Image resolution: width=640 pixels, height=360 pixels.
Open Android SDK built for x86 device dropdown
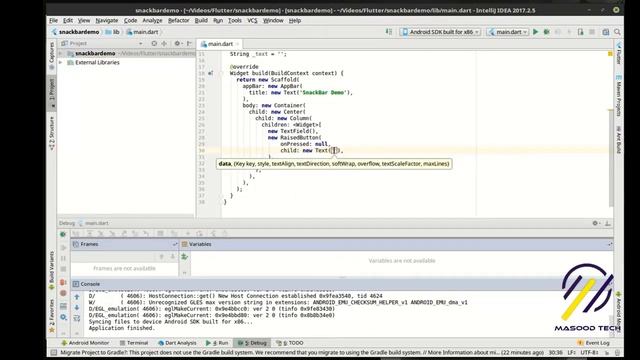(x=440, y=32)
